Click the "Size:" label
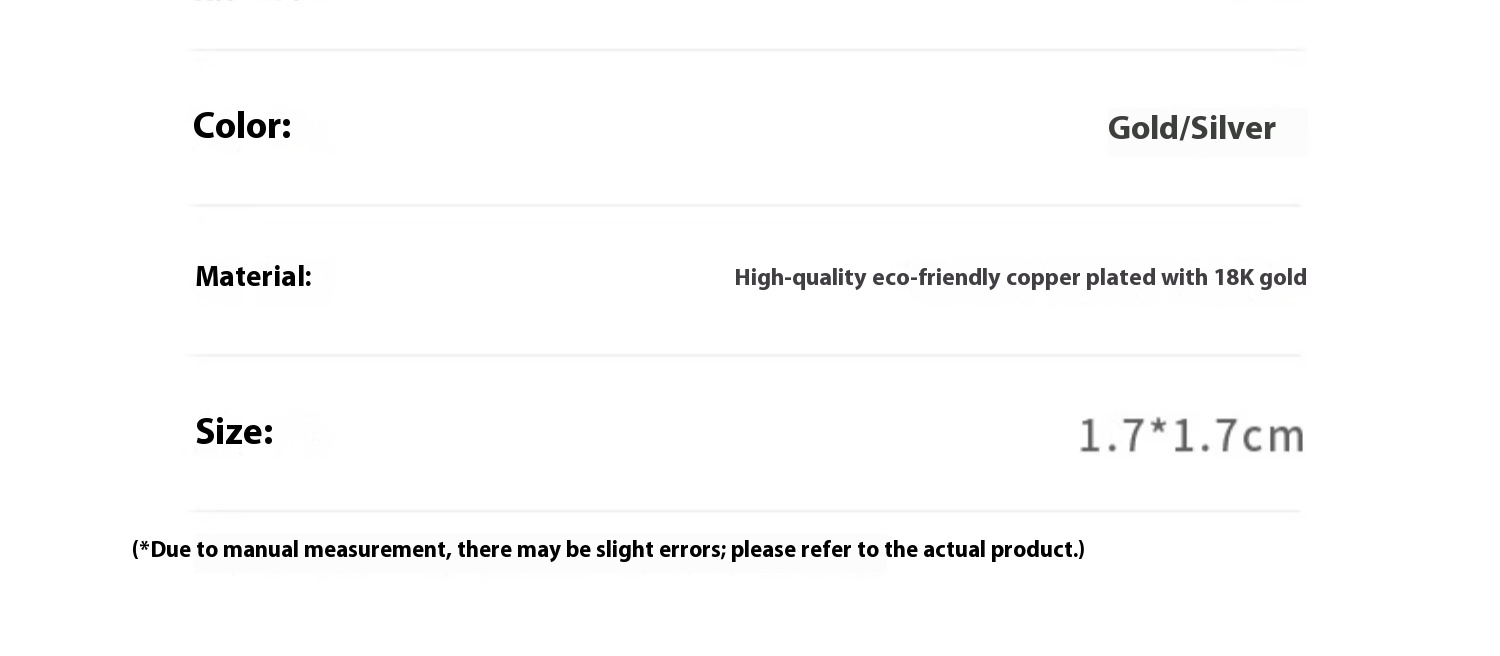 [x=234, y=432]
